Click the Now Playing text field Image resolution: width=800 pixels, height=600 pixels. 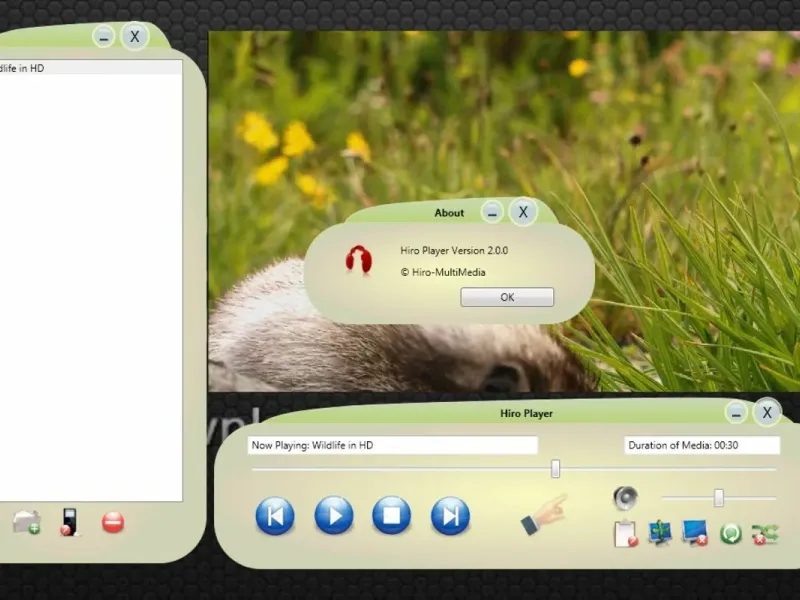tap(392, 445)
